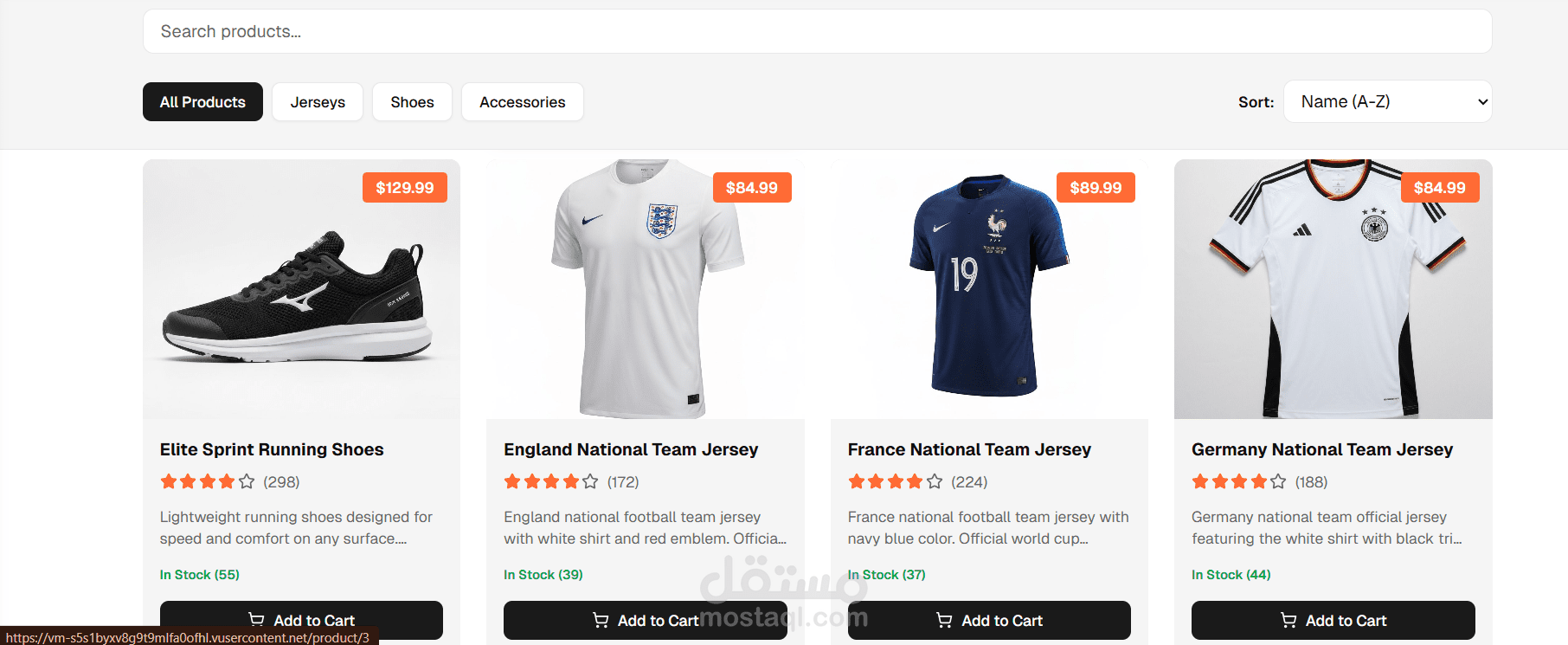The image size is (1568, 645).
Task: Click empty fifth star on England Jersey rating
Action: pyautogui.click(x=590, y=481)
